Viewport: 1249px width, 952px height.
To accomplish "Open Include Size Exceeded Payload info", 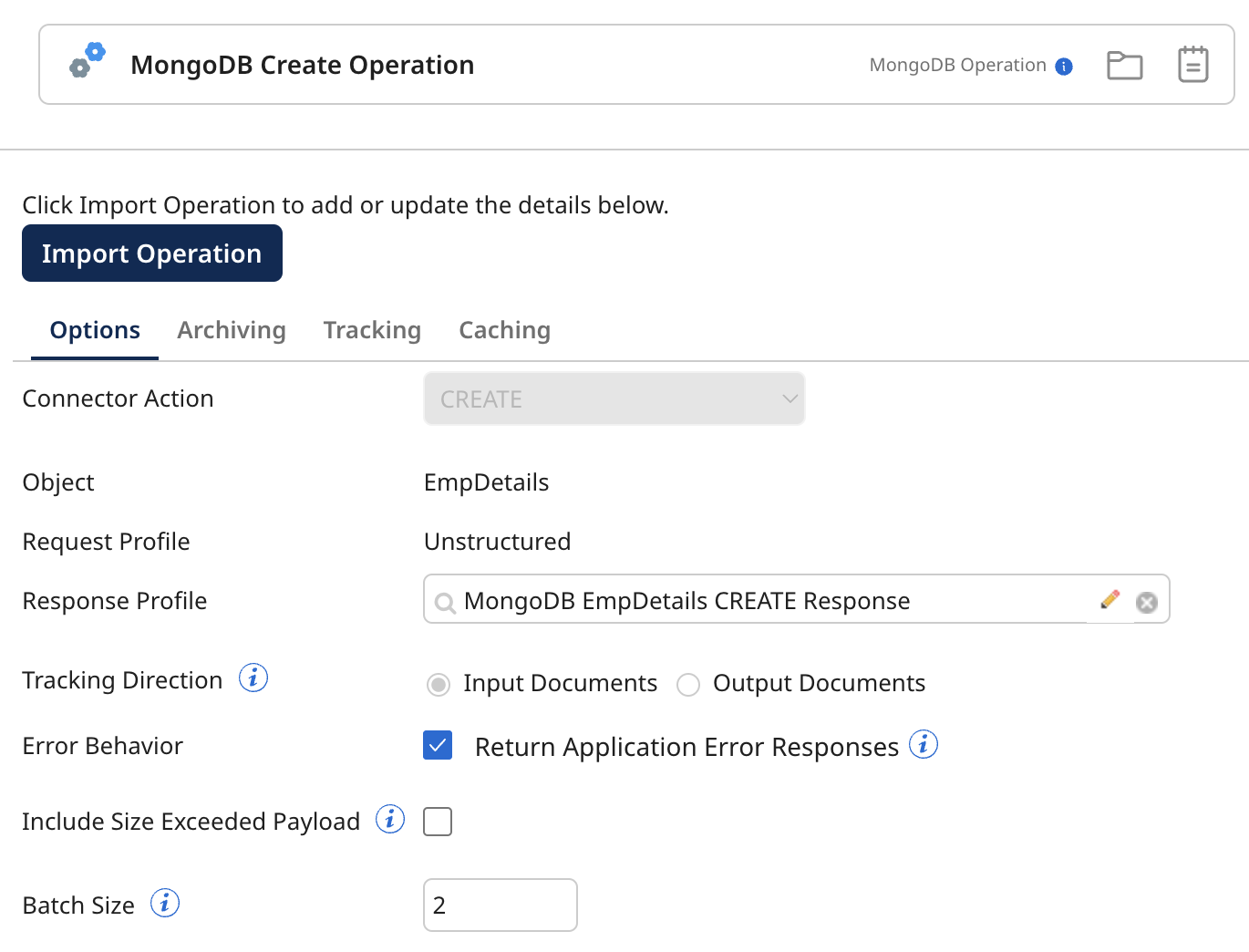I will [x=390, y=819].
